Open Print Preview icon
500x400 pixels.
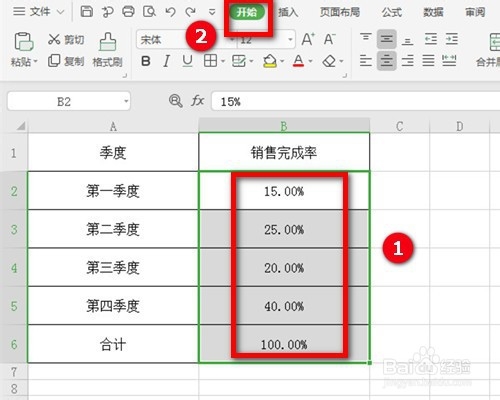point(149,12)
